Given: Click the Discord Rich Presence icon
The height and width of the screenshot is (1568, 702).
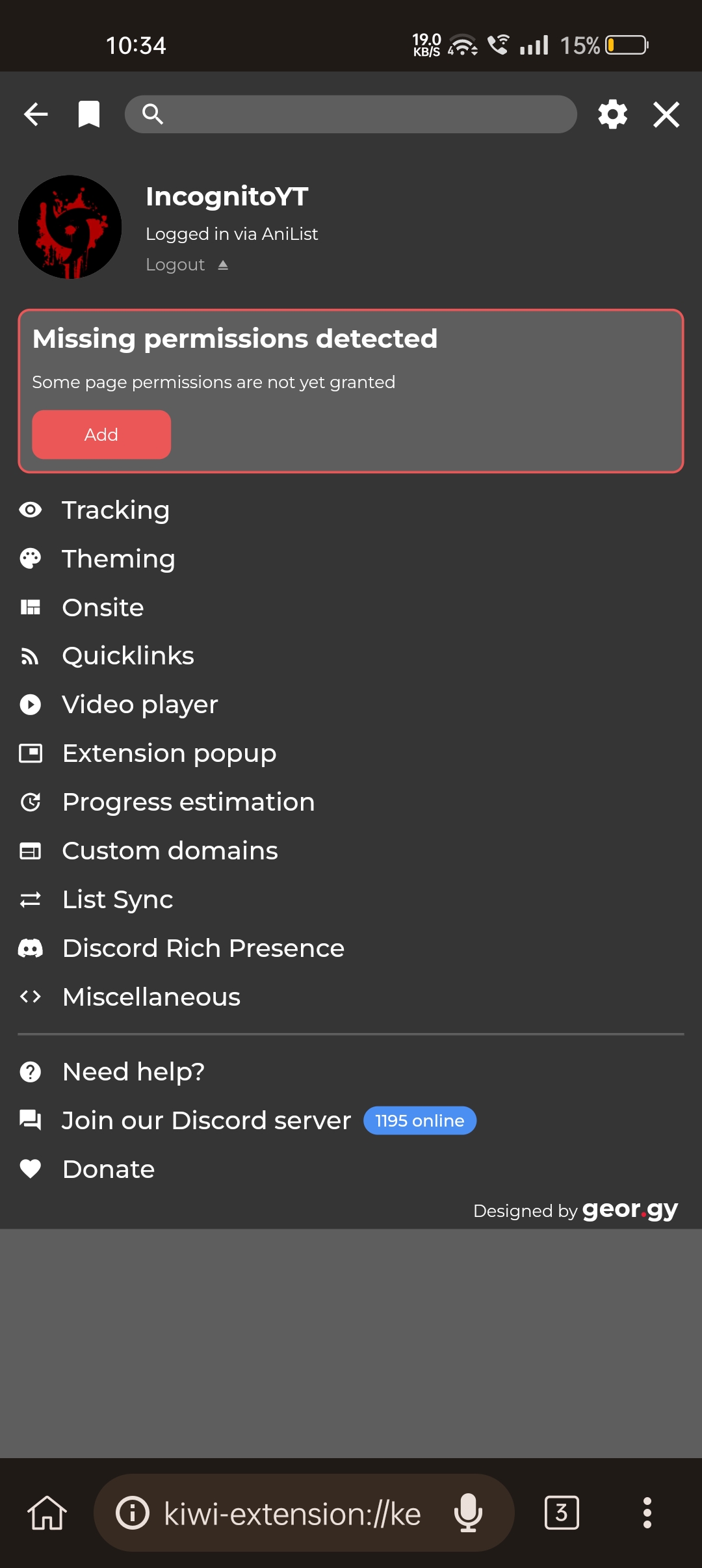Looking at the screenshot, I should (x=31, y=948).
